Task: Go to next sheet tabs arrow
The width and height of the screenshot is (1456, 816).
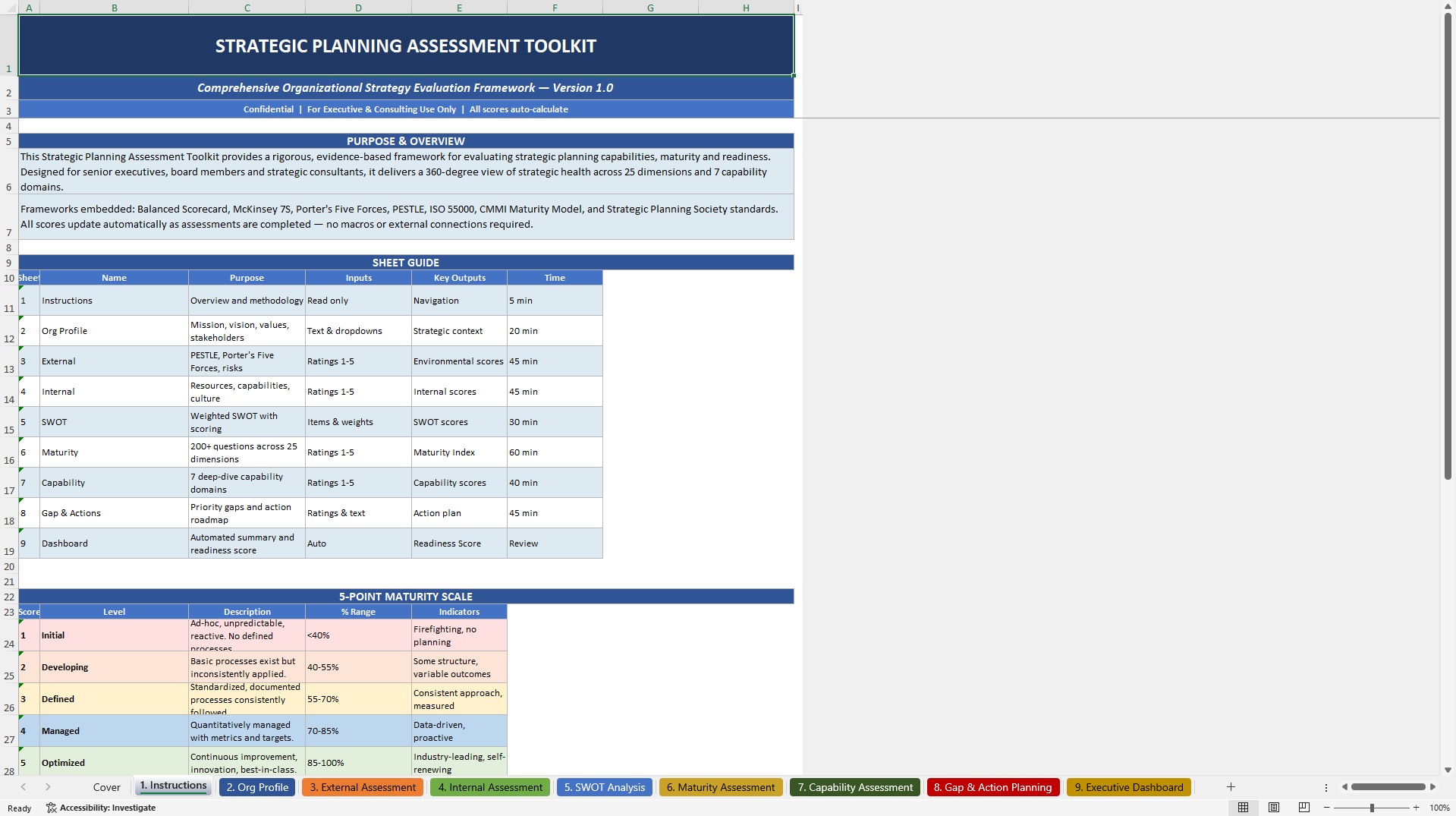Action: [x=48, y=787]
